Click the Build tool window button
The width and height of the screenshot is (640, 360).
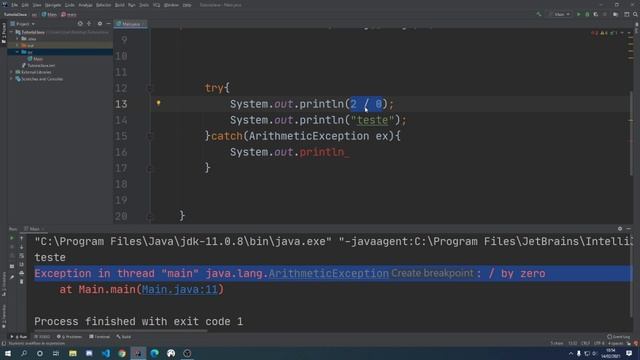(x=124, y=337)
